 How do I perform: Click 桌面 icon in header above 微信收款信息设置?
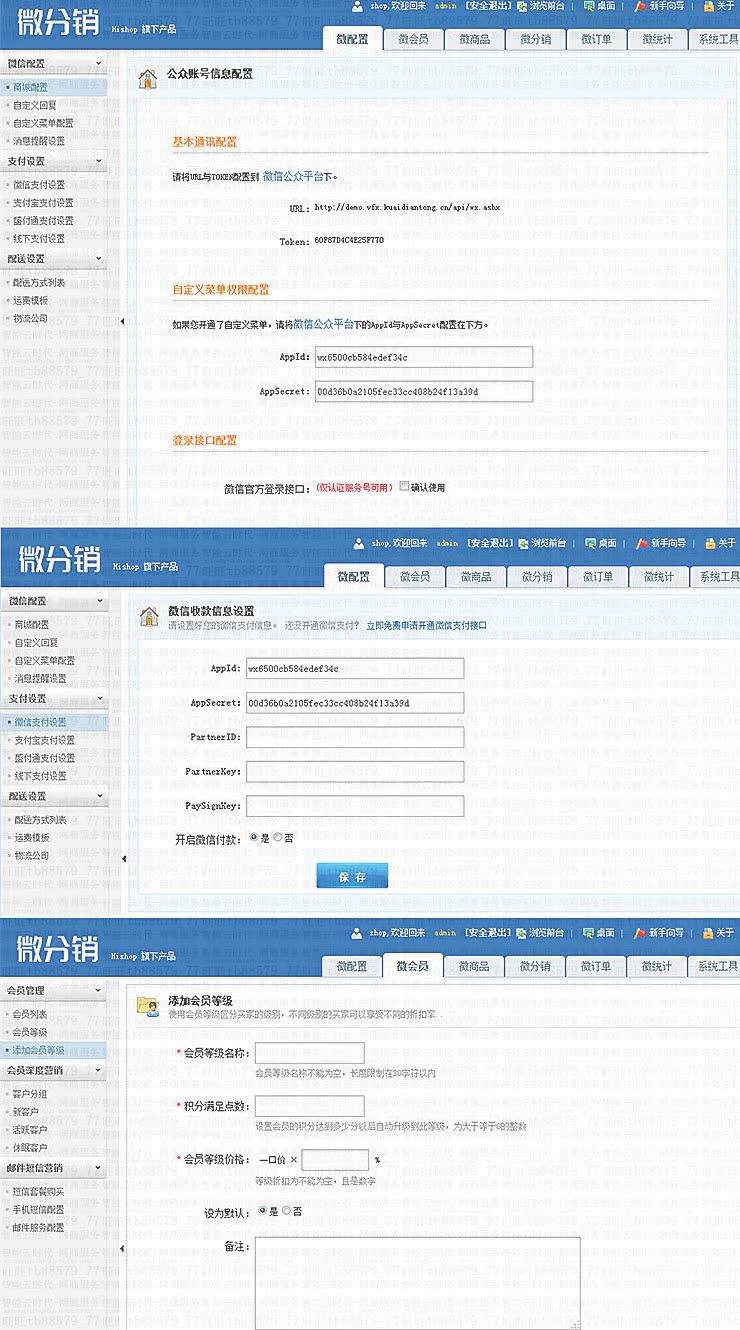pos(590,542)
